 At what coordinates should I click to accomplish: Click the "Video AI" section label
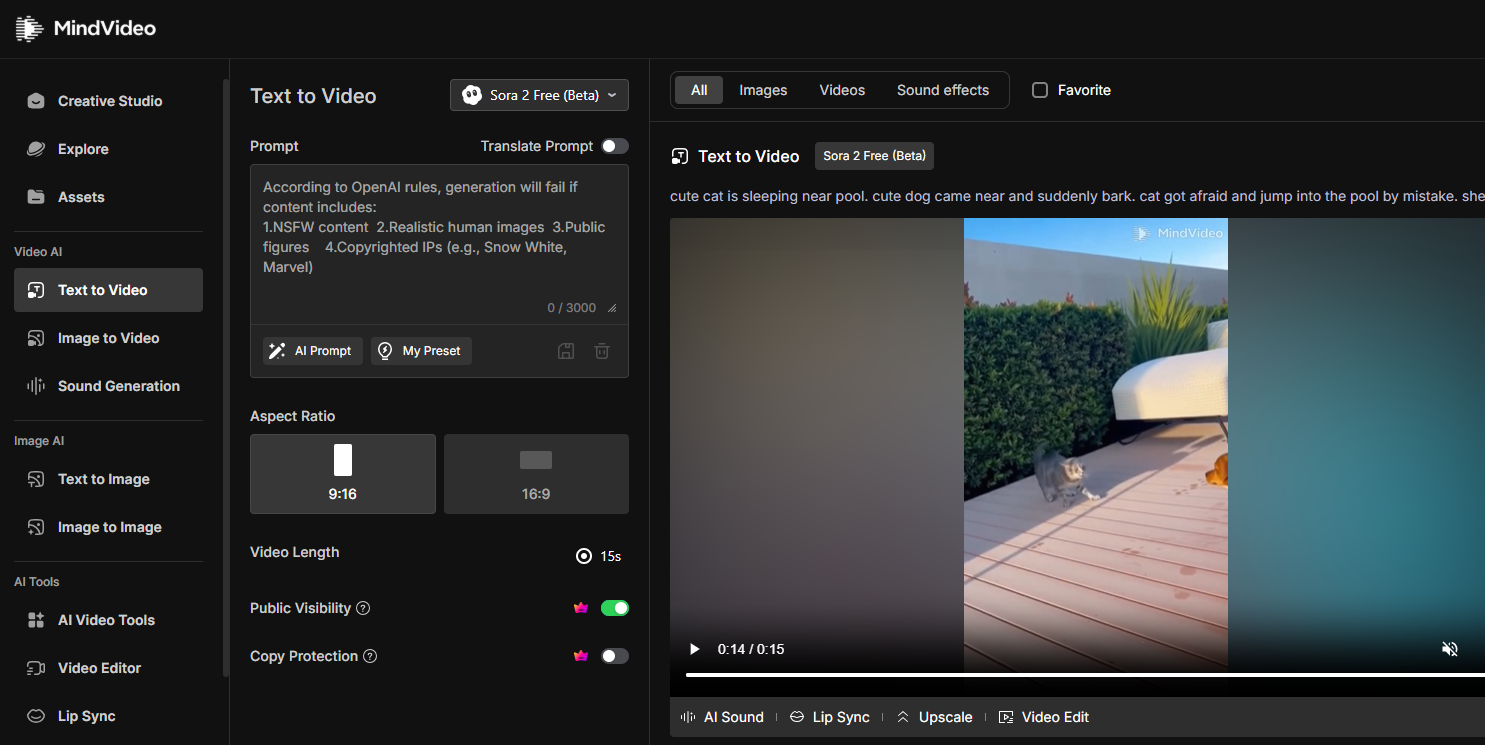tap(38, 252)
